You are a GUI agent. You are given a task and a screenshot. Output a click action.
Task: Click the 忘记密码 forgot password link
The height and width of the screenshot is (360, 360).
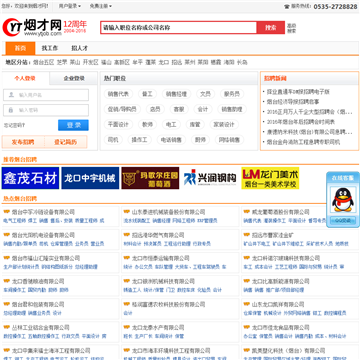click(x=14, y=126)
